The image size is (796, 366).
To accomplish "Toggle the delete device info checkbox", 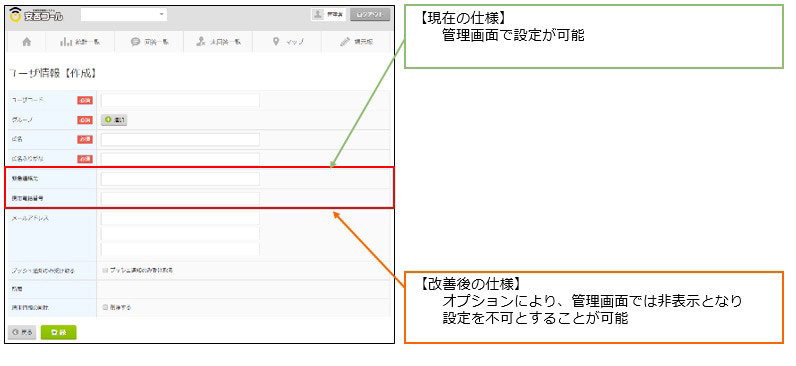I will [x=105, y=307].
